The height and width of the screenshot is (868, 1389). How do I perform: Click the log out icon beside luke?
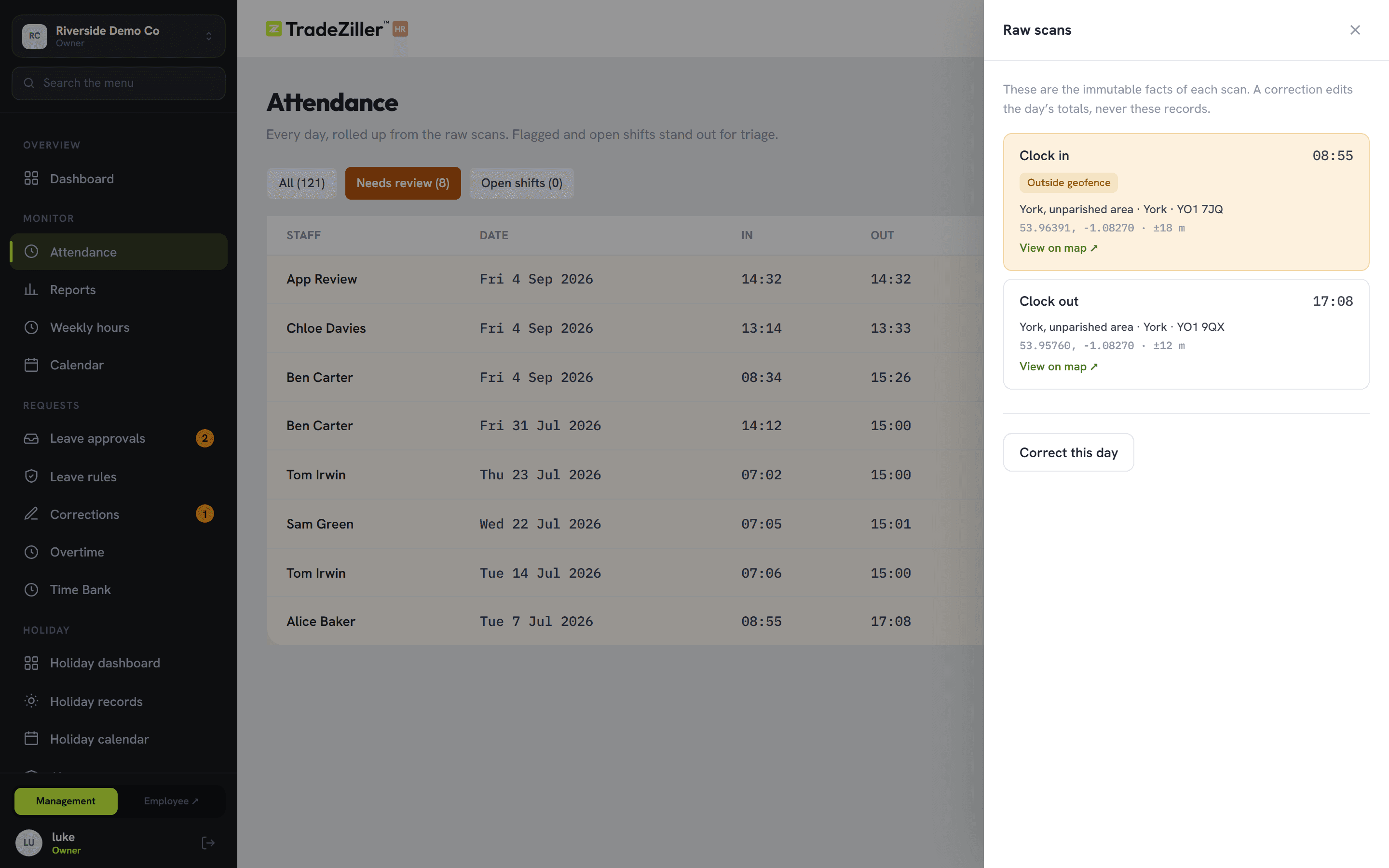click(x=208, y=843)
